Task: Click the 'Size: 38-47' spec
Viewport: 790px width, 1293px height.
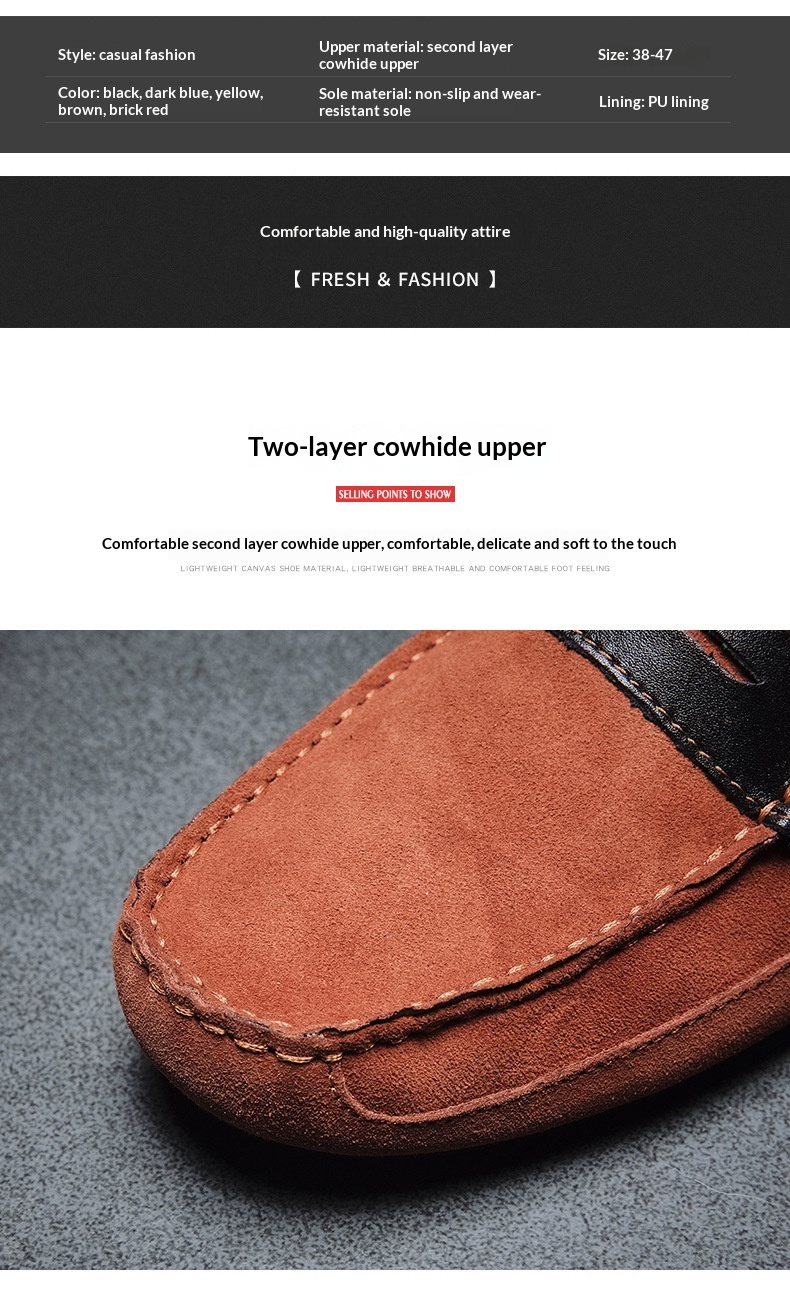Action: [x=635, y=55]
